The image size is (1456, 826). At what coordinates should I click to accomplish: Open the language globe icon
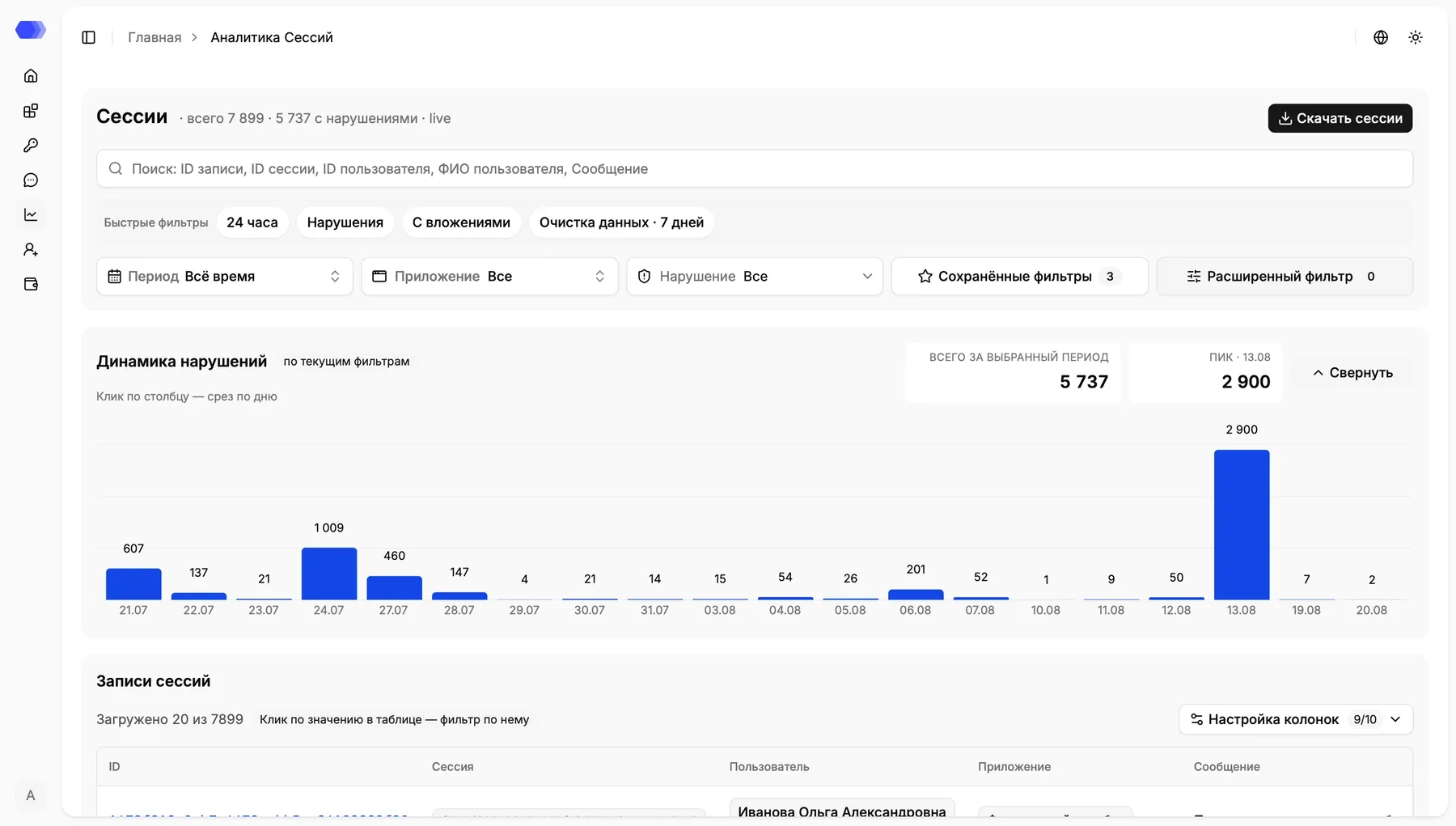click(x=1381, y=37)
